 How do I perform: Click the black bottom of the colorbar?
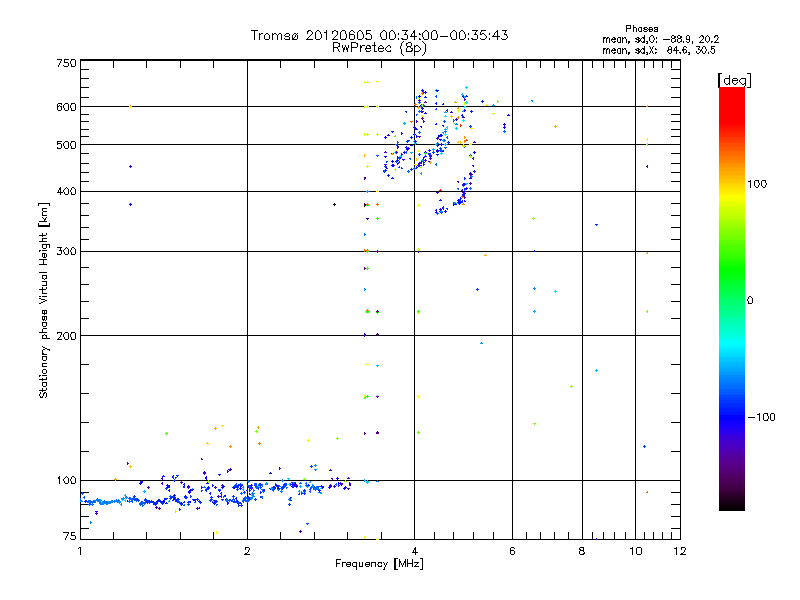[732, 503]
